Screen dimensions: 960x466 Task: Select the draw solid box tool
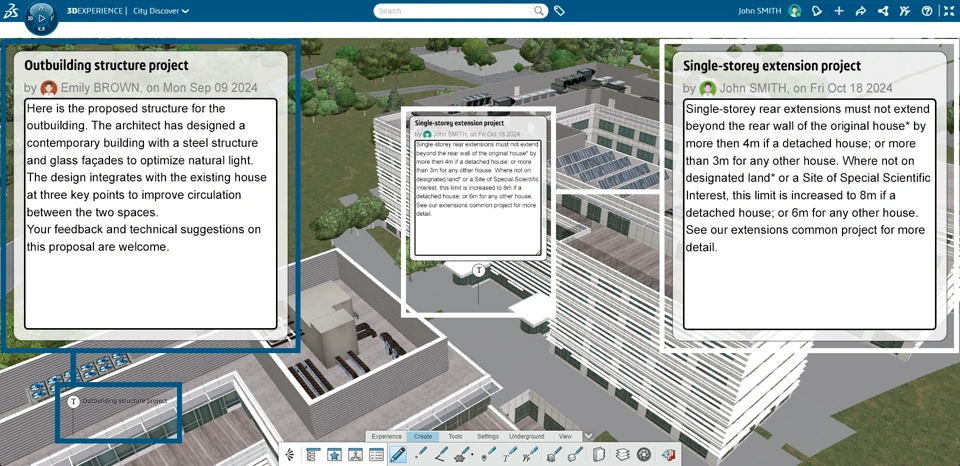click(553, 454)
